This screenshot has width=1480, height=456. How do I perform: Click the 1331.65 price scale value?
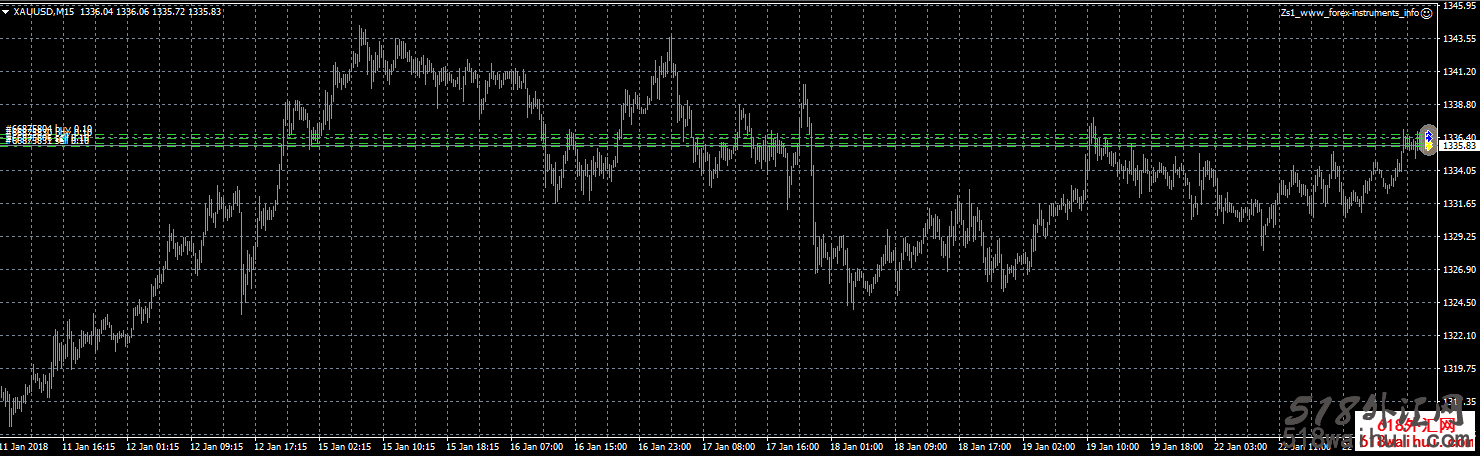[x=1460, y=204]
